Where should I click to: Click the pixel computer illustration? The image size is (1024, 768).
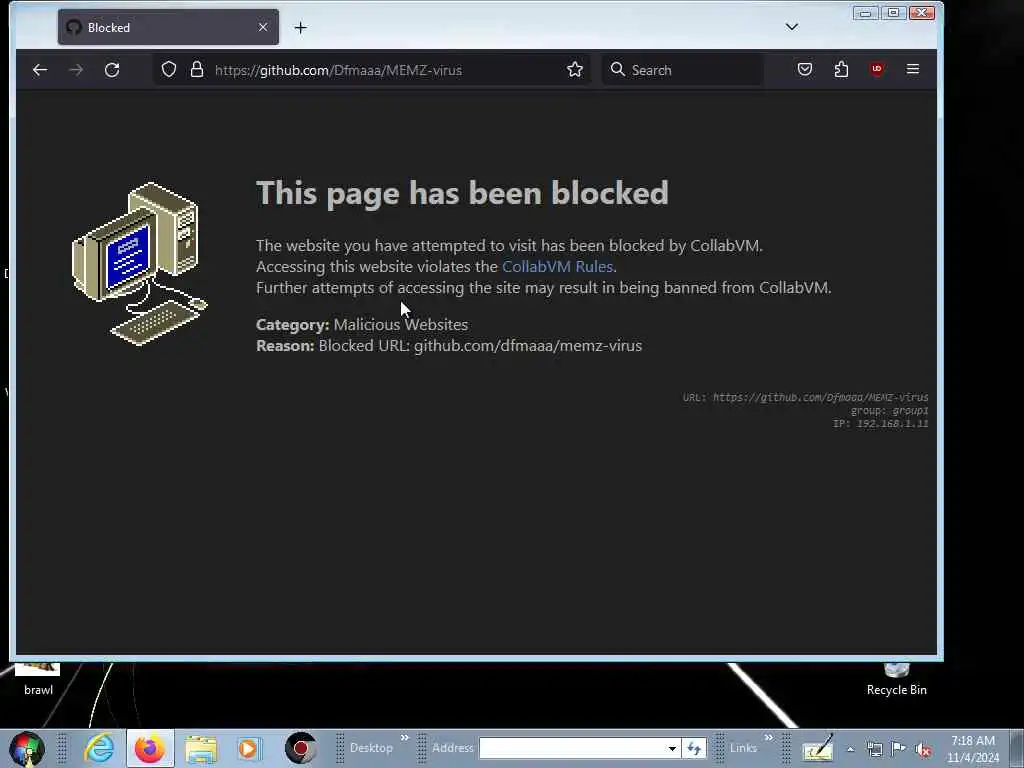139,264
